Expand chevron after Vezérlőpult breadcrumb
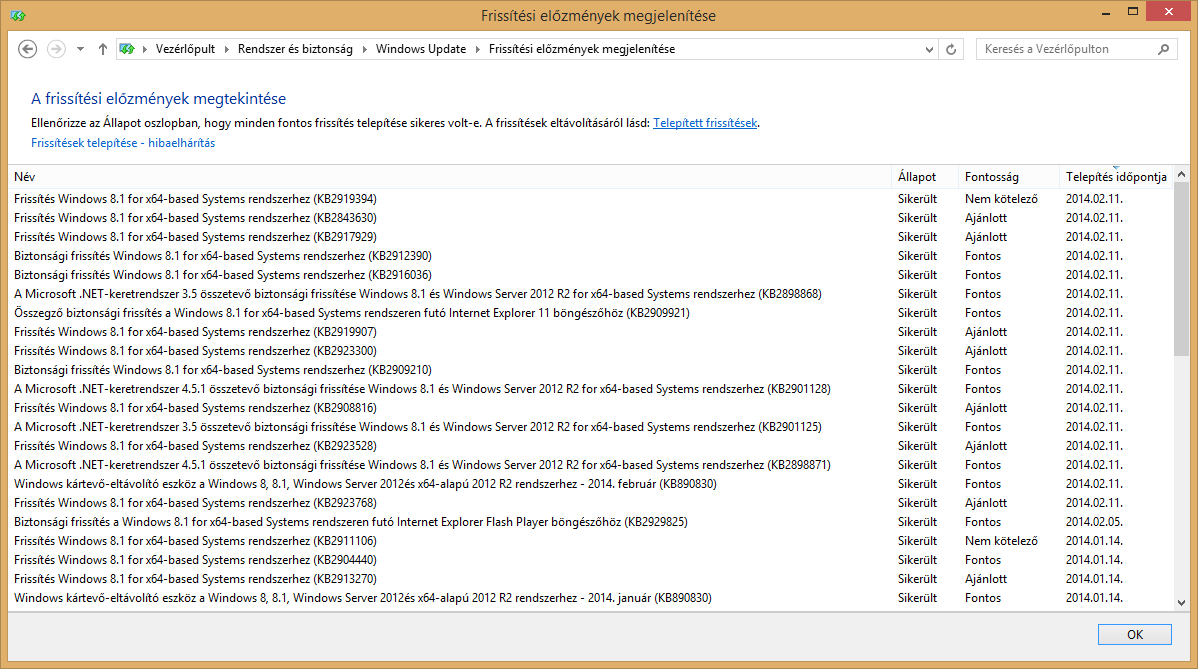 pos(226,49)
